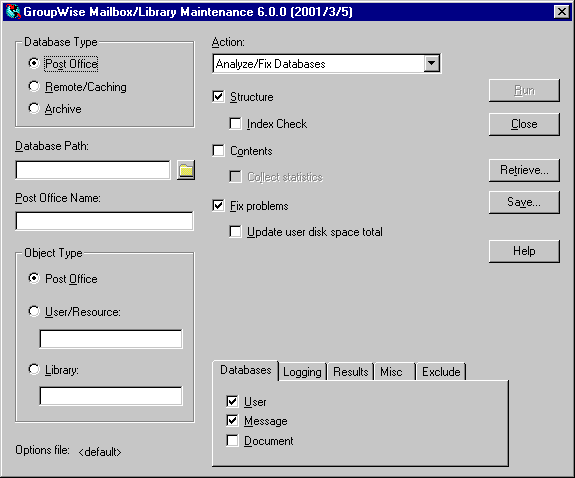The height and width of the screenshot is (478, 575).
Task: Switch to the Logging tab
Action: (302, 372)
